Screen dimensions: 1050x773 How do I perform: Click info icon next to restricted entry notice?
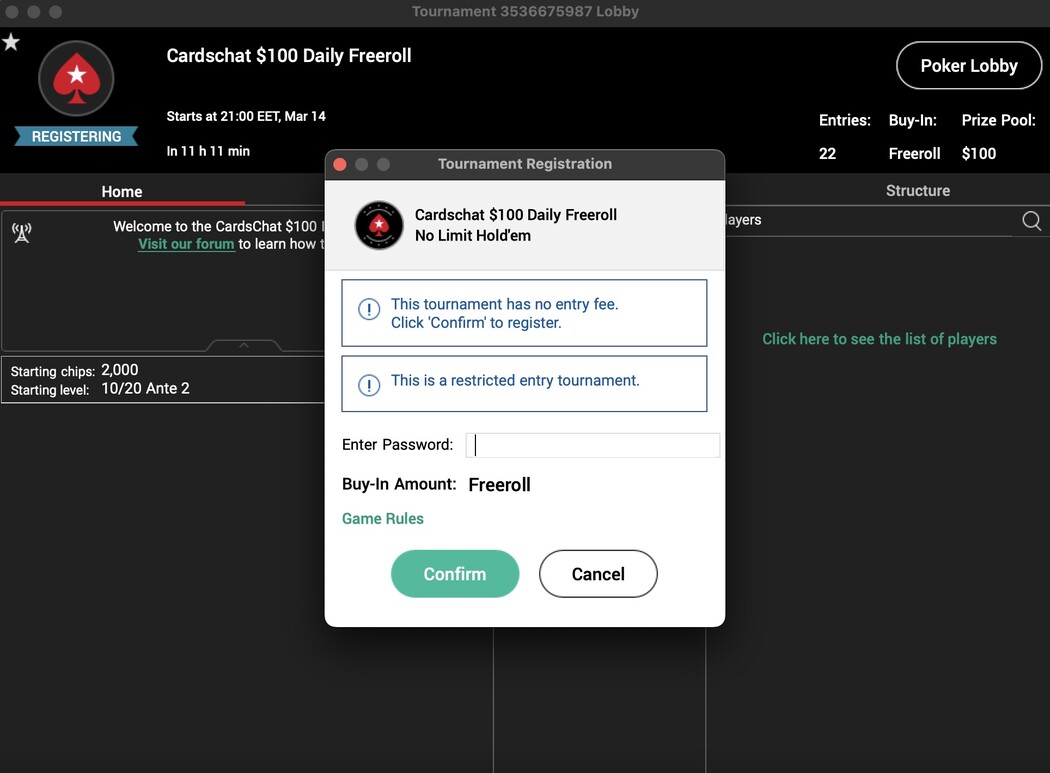click(369, 385)
